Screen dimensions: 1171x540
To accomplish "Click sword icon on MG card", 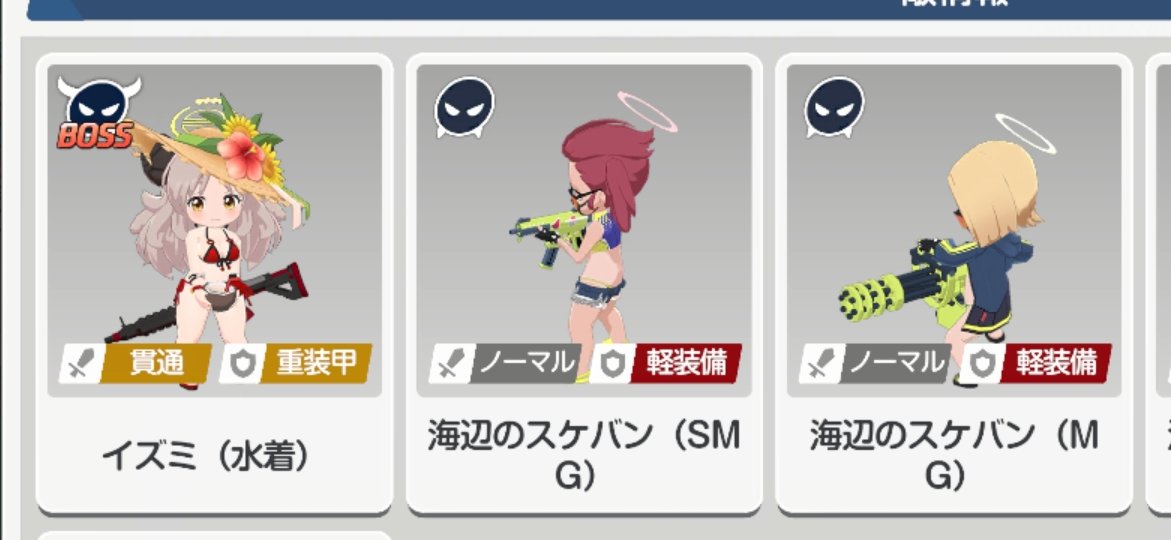I will pos(820,364).
